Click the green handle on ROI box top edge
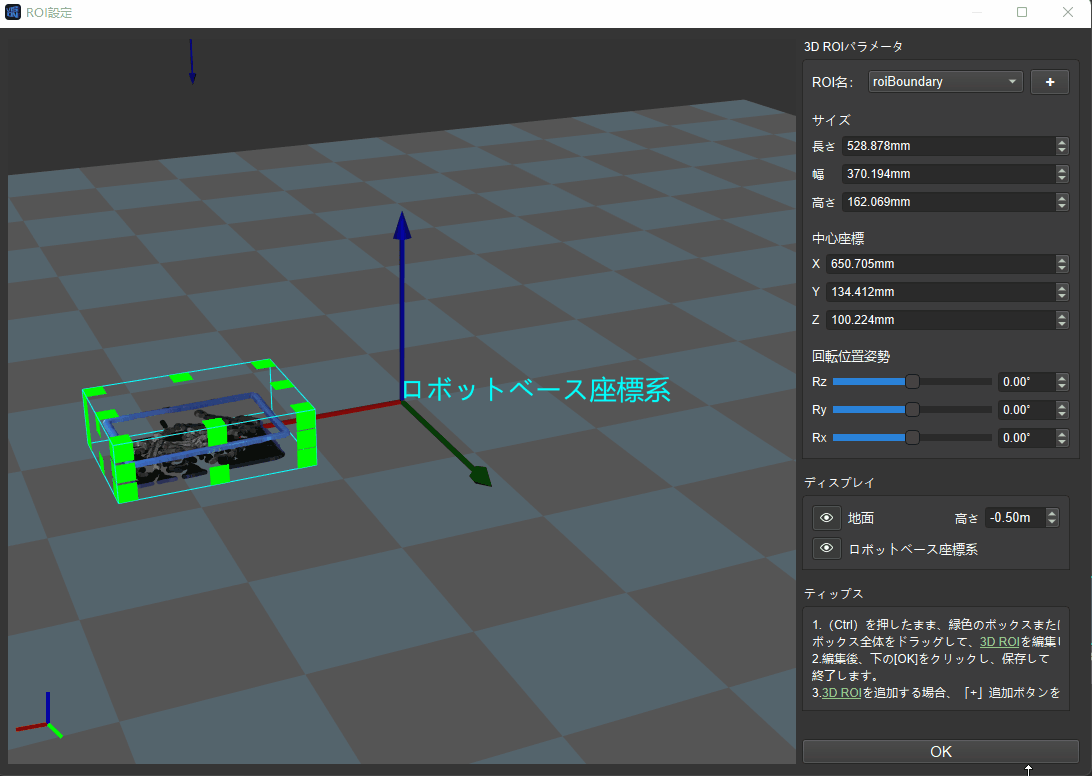The image size is (1092, 776). pyautogui.click(x=181, y=378)
